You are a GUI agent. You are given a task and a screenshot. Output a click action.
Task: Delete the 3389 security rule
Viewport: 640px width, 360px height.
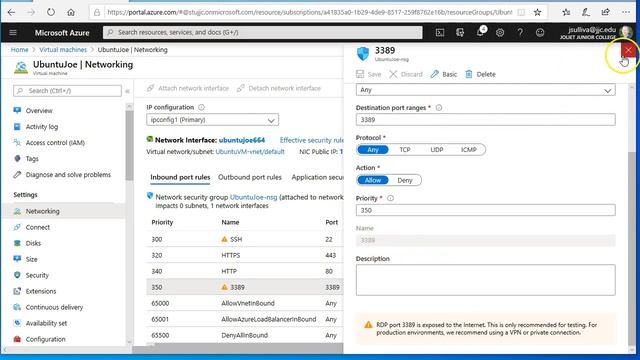(480, 74)
